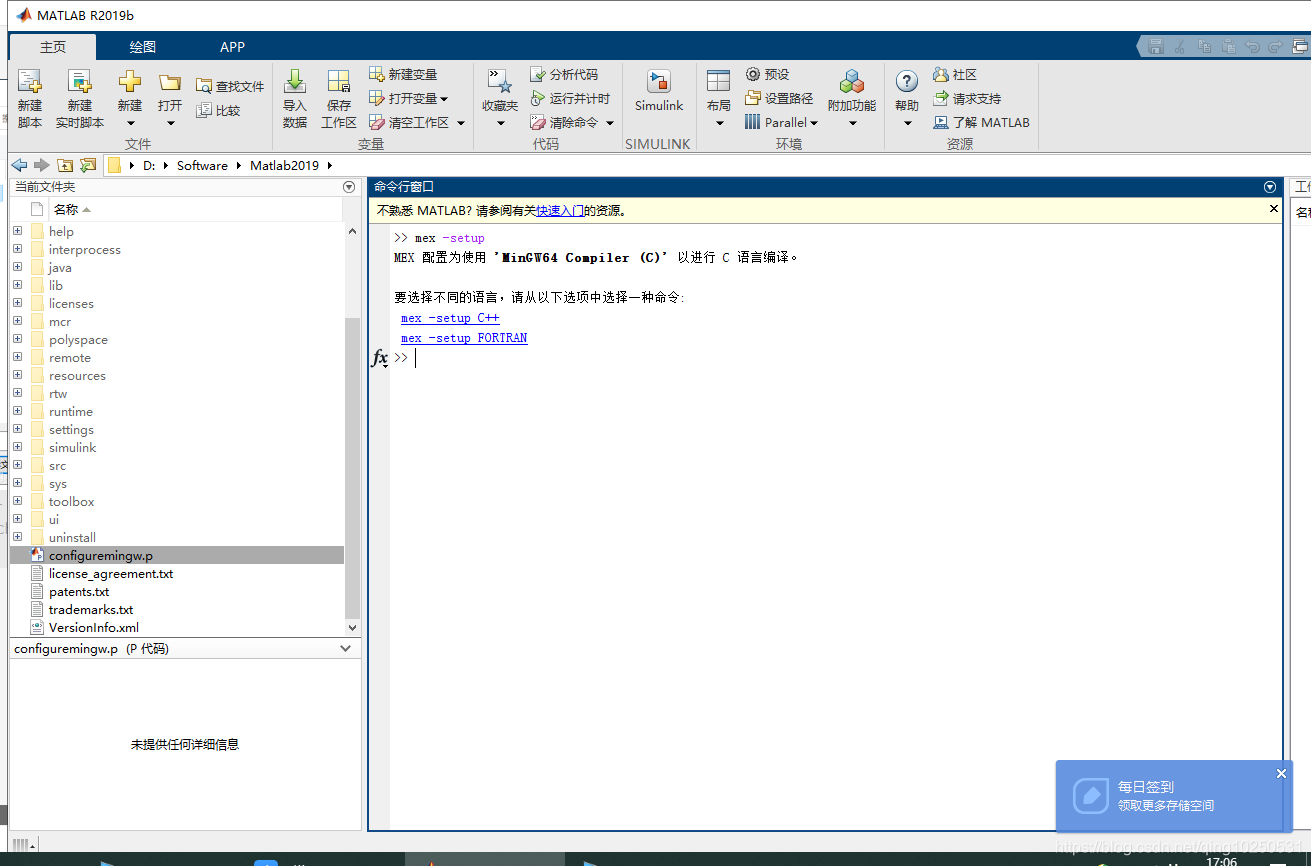
Task: Click the mex -setup FORTRAN link
Action: [x=464, y=338]
